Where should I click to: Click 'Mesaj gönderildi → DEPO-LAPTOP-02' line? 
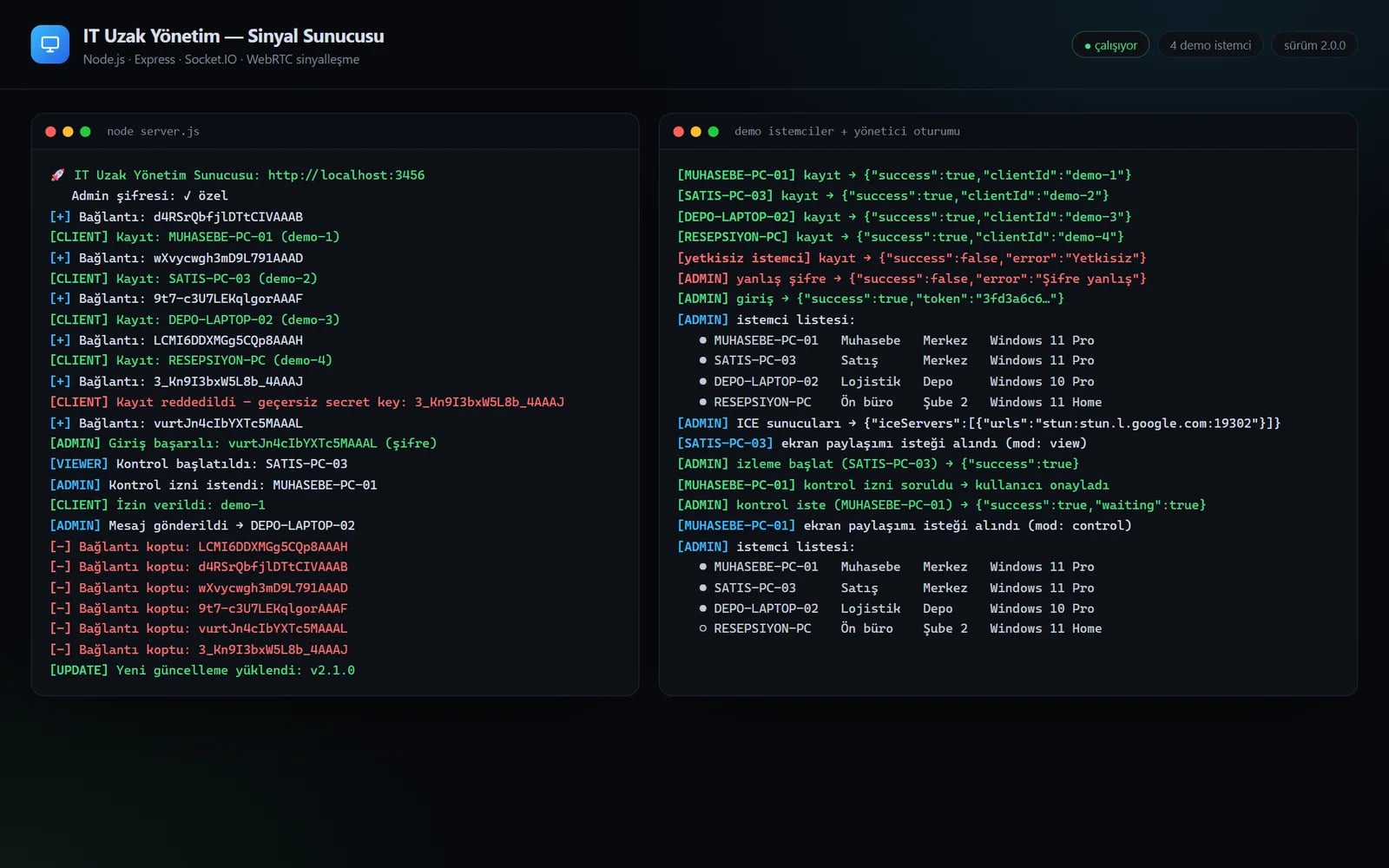tap(202, 526)
